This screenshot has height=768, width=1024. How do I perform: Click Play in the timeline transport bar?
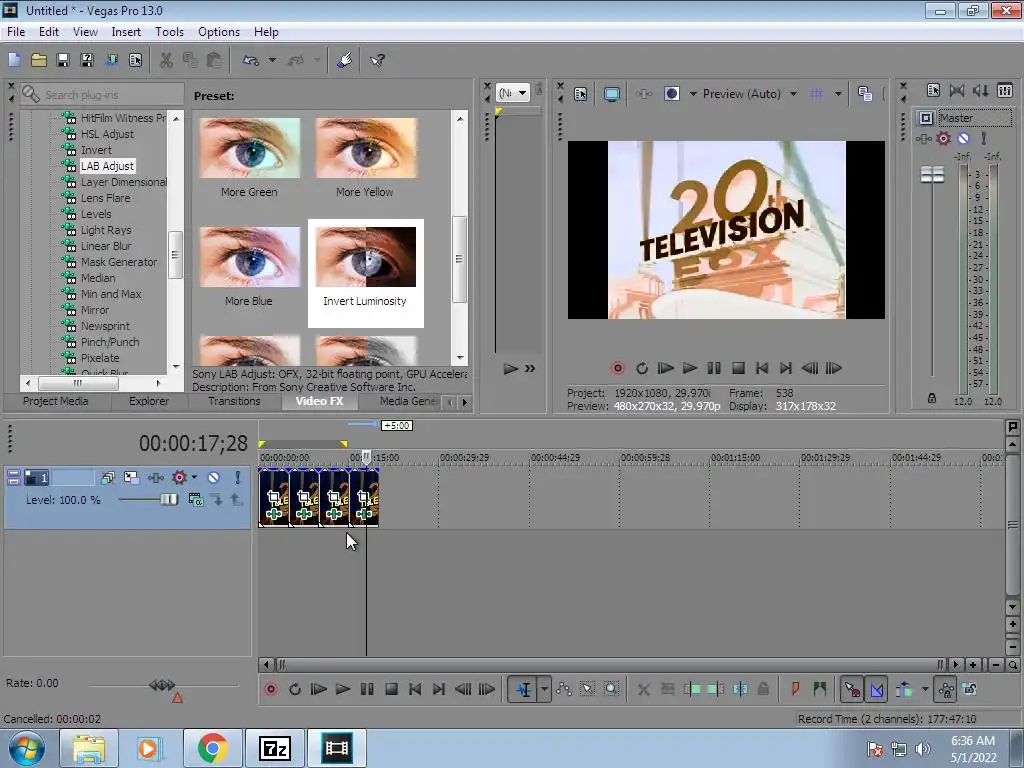[x=342, y=689]
